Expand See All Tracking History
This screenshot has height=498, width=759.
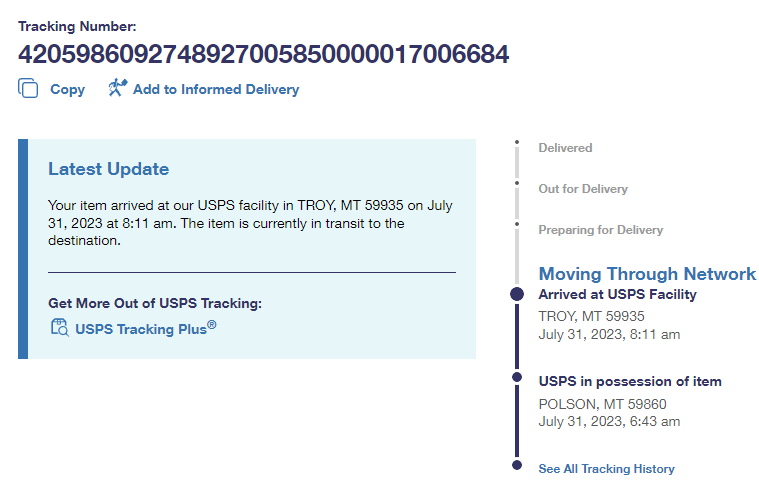tap(606, 469)
